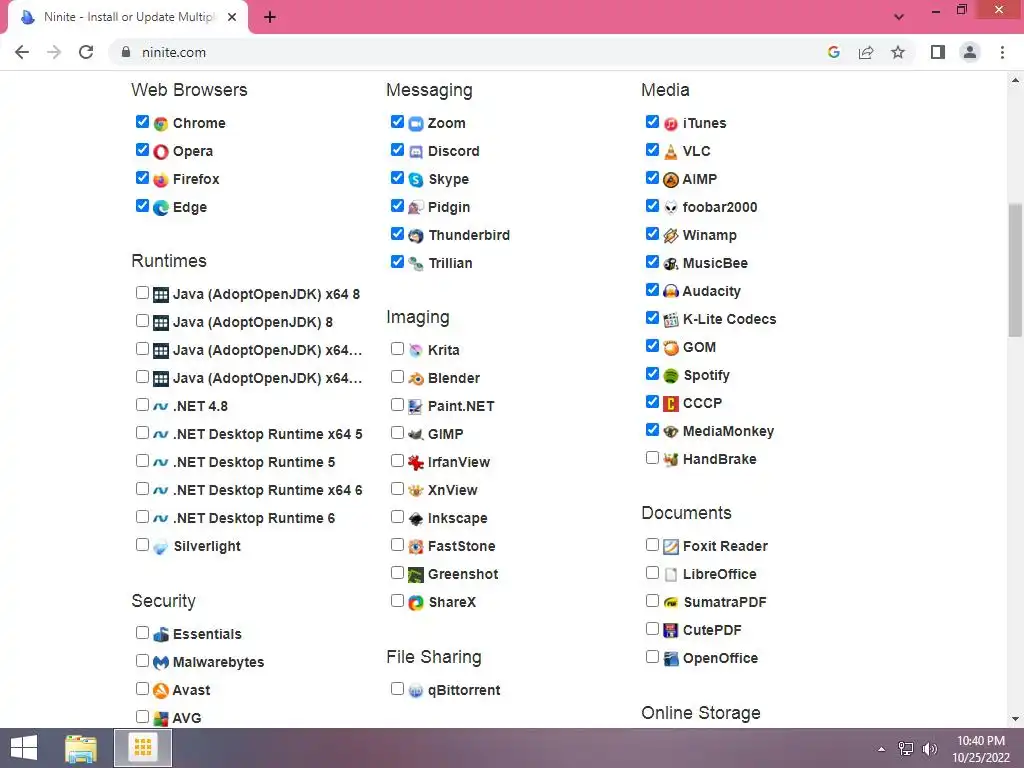Click the Chrome app icon
The height and width of the screenshot is (768, 1024).
pyautogui.click(x=161, y=123)
